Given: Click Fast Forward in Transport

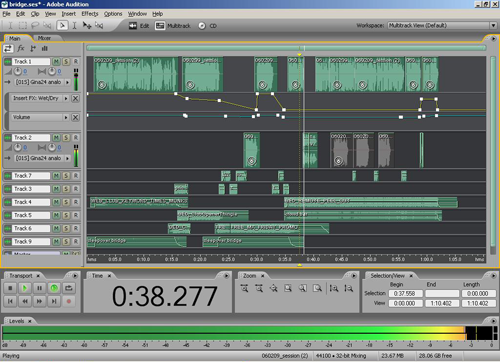Looking at the screenshot, I should pyautogui.click(x=39, y=301).
